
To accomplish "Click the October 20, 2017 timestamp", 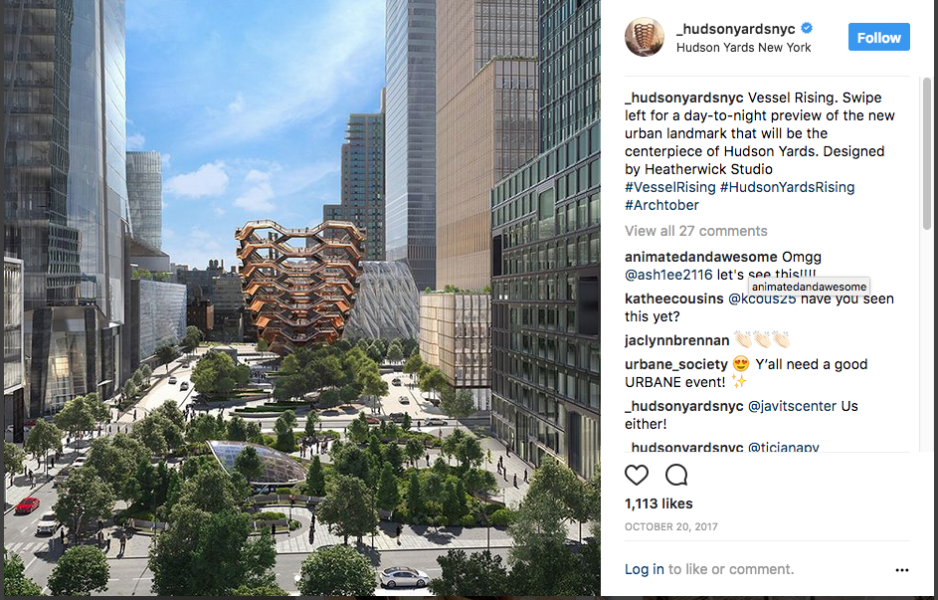I will pyautogui.click(x=671, y=527).
